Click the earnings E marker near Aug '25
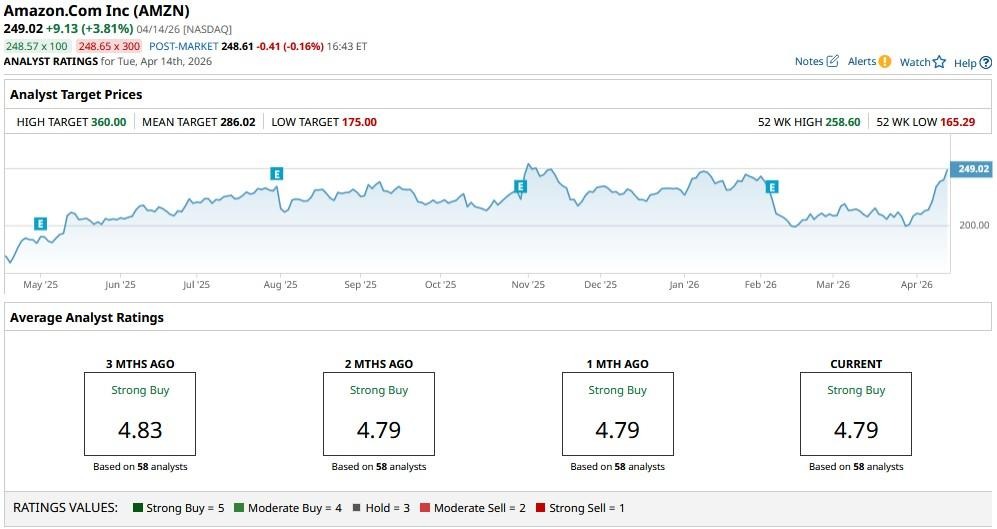This screenshot has width=997, height=529. pyautogui.click(x=276, y=174)
